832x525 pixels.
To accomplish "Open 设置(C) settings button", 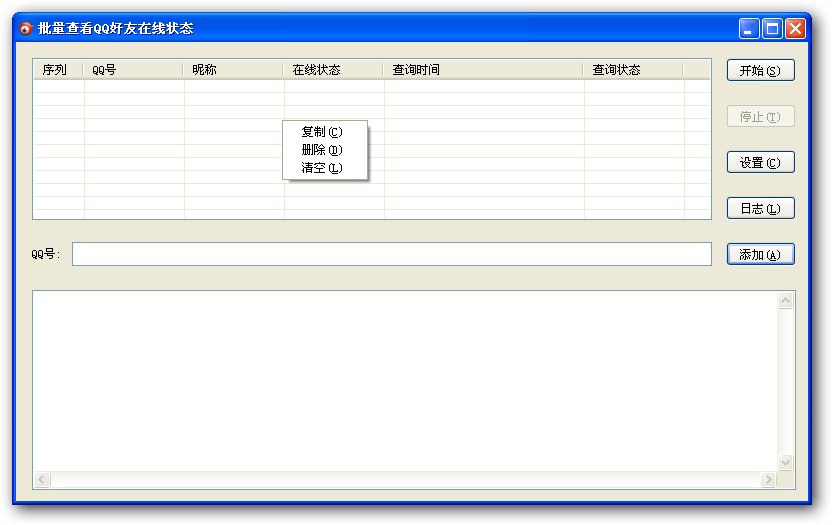I will tap(760, 162).
